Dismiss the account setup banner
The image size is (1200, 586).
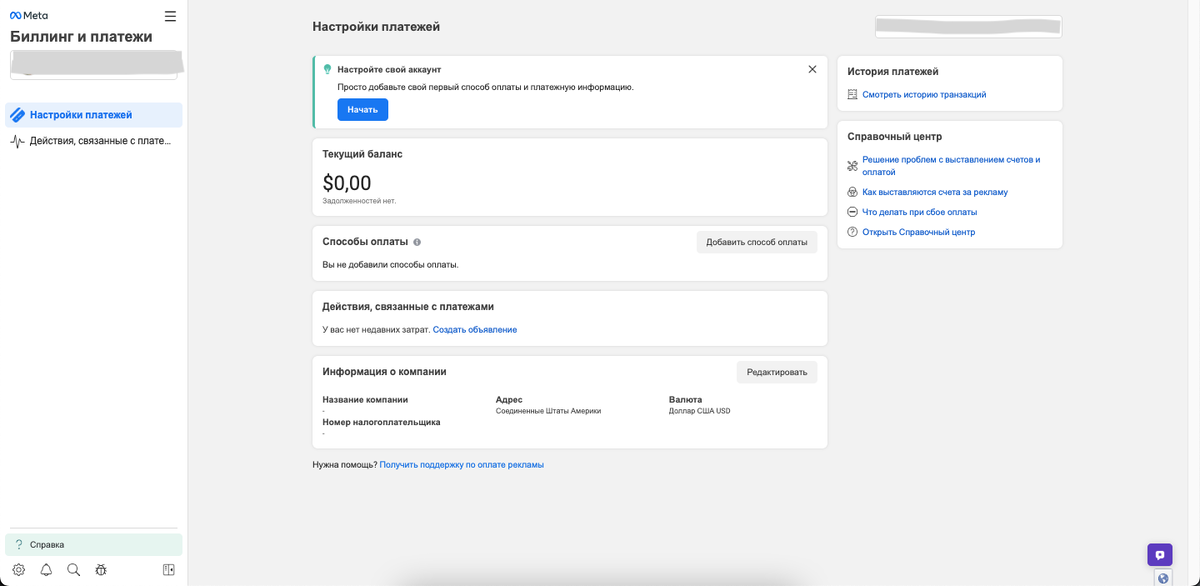click(812, 69)
